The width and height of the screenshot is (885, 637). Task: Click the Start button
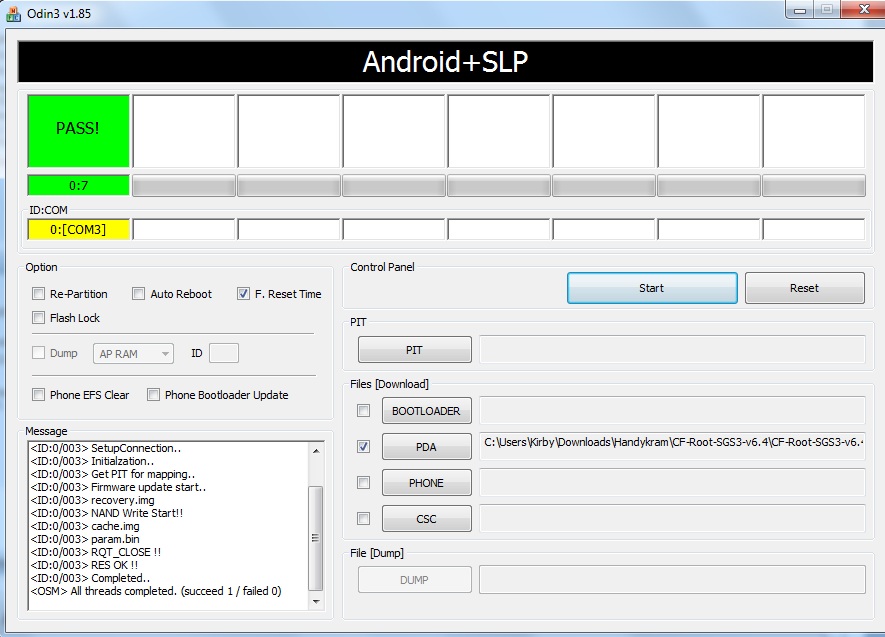652,288
